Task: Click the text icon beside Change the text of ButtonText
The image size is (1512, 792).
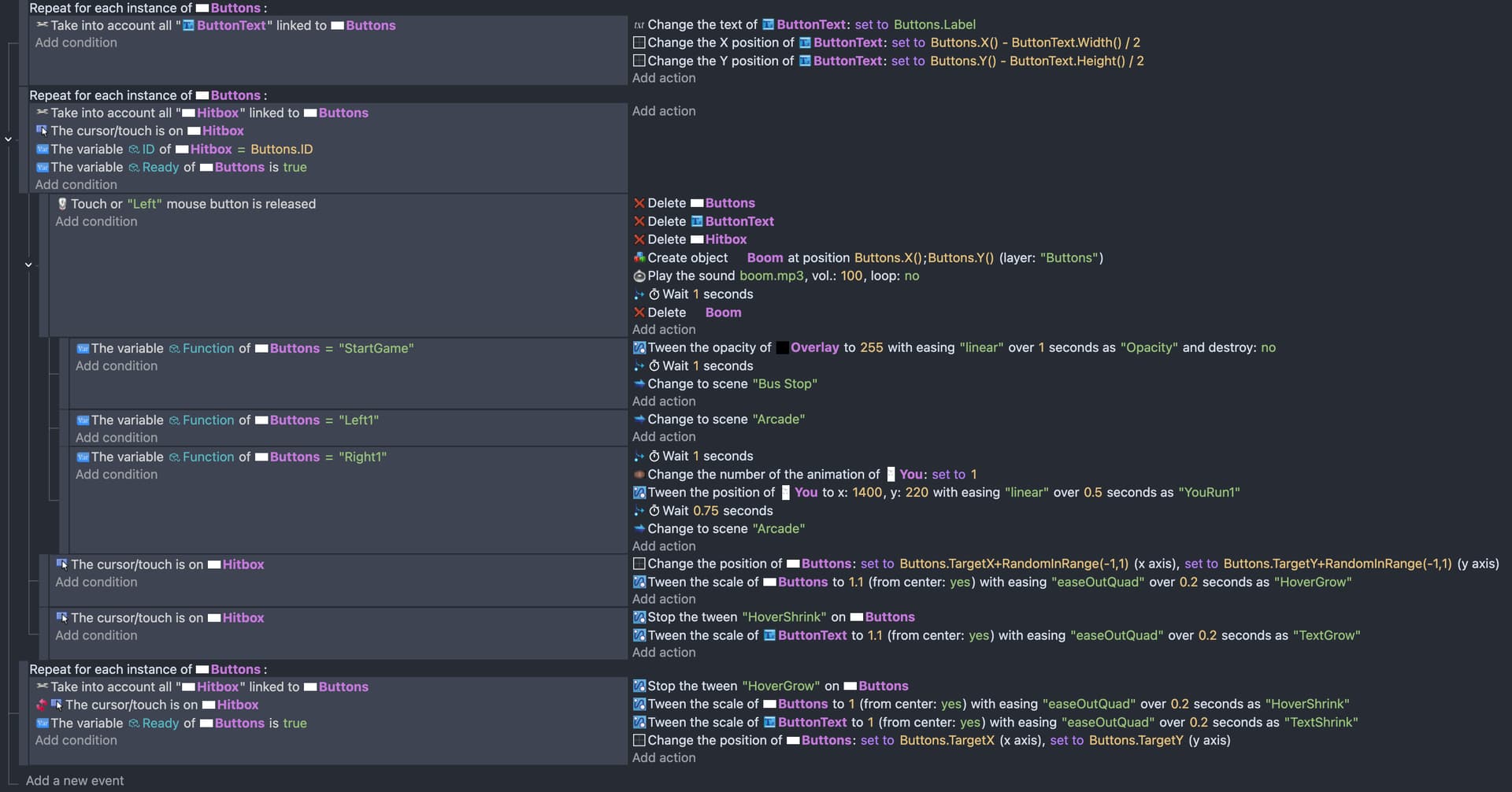Action: [x=639, y=25]
